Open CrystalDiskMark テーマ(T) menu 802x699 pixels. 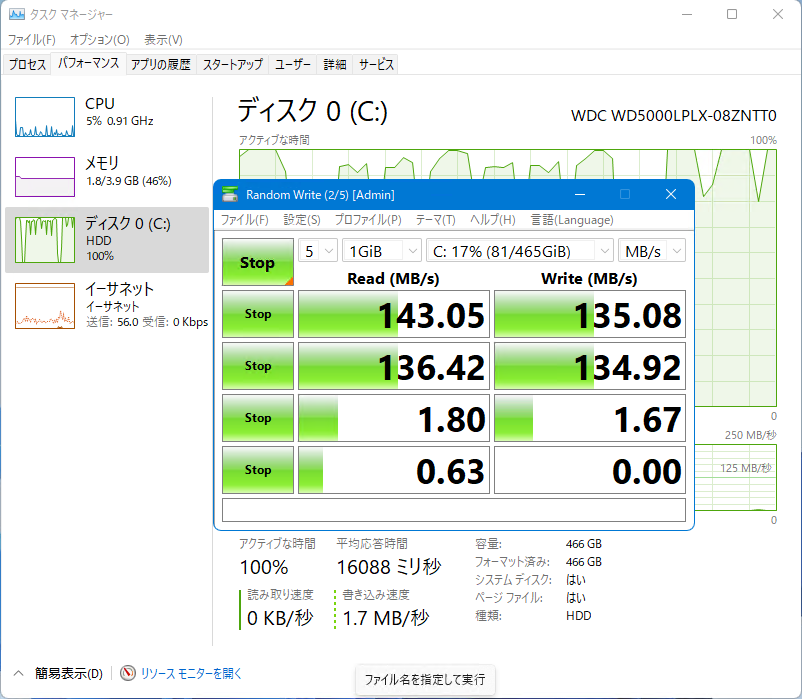click(435, 220)
